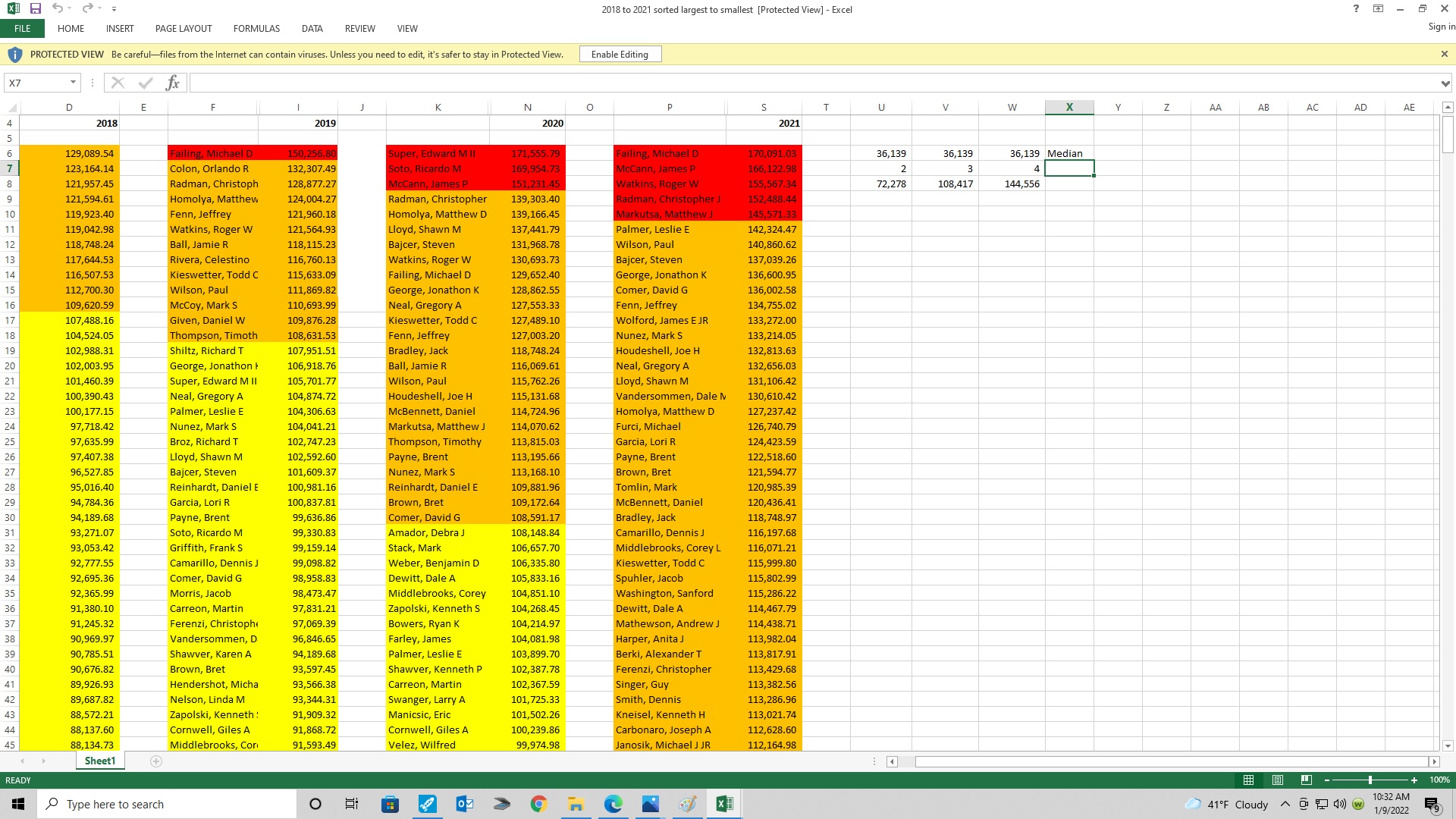1456x819 pixels.
Task: Click the Save icon in quick access toolbar
Action: coord(35,8)
